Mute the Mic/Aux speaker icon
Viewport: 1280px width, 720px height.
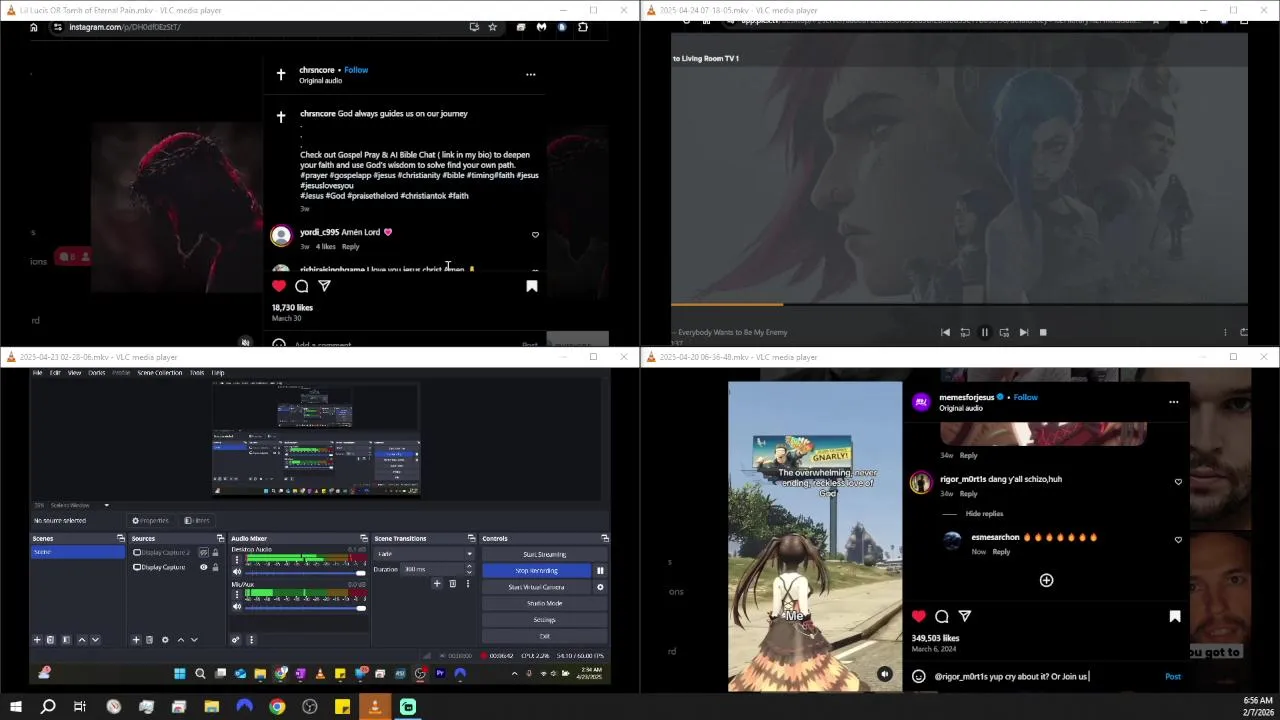[x=237, y=607]
